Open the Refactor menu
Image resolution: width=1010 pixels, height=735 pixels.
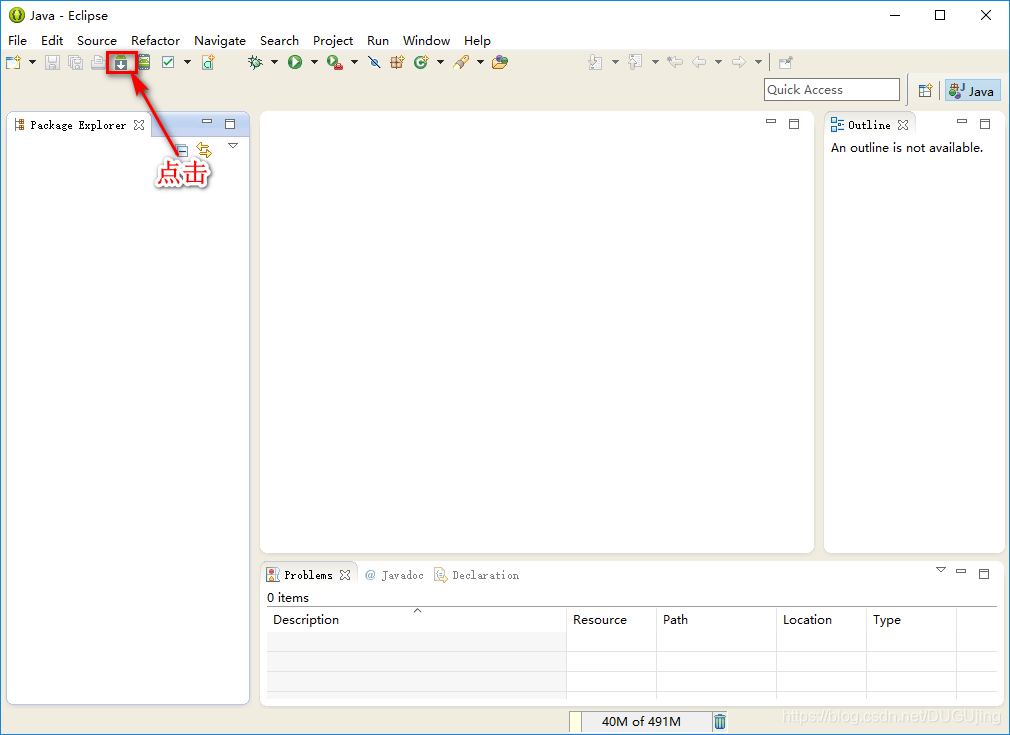click(155, 41)
